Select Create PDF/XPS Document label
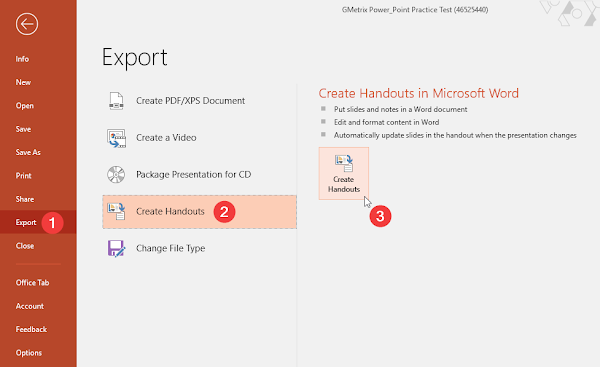The height and width of the screenshot is (367, 600). (191, 101)
